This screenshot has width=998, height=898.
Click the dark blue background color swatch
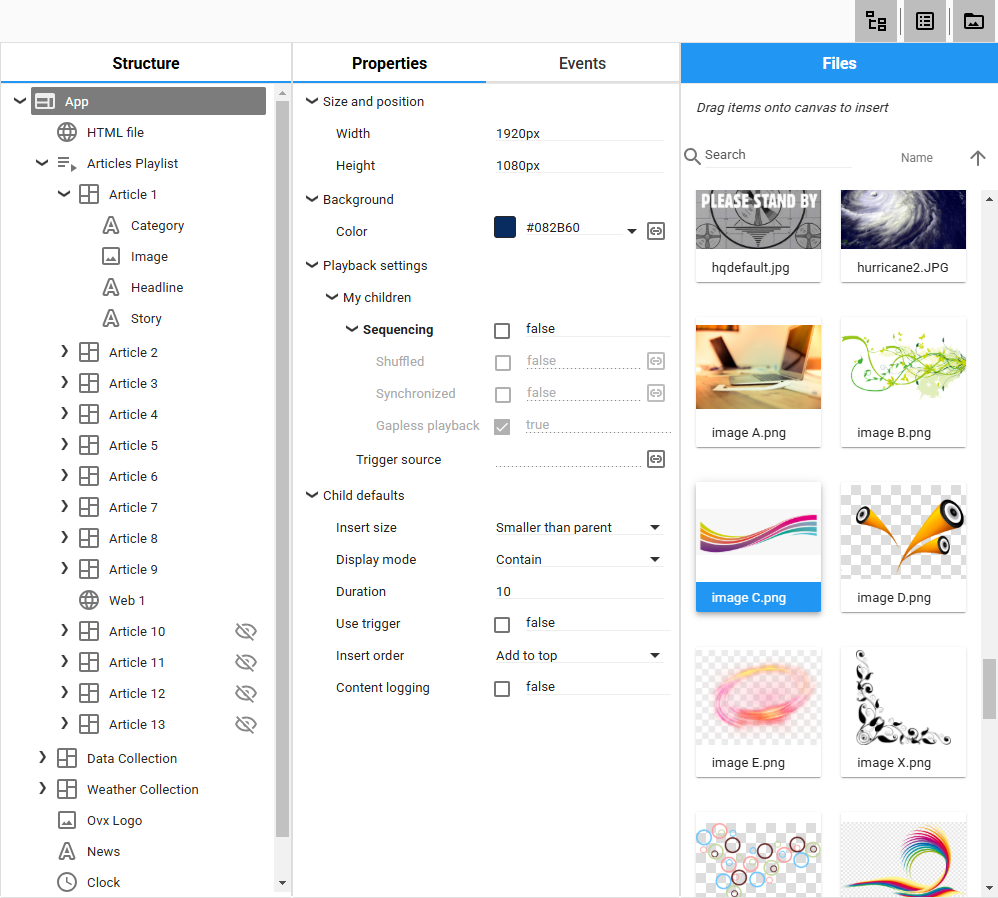tap(505, 227)
